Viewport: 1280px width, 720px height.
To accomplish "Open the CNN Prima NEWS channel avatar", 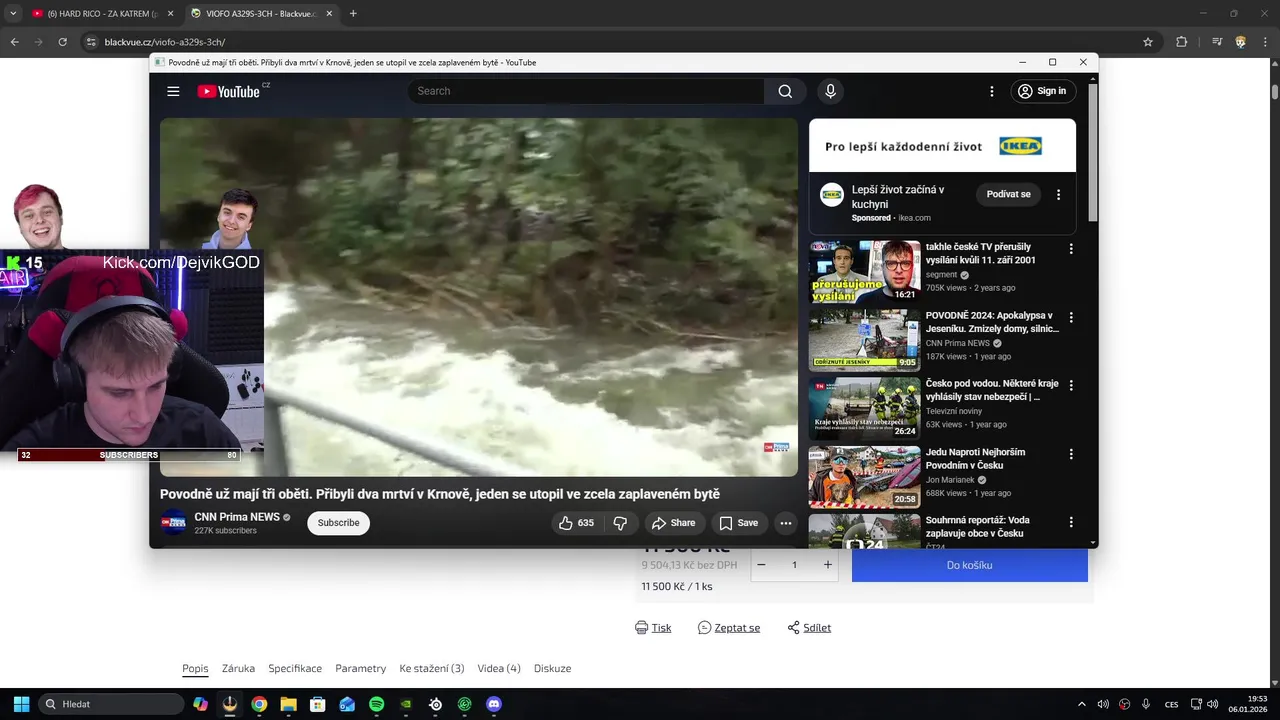I will (x=174, y=523).
